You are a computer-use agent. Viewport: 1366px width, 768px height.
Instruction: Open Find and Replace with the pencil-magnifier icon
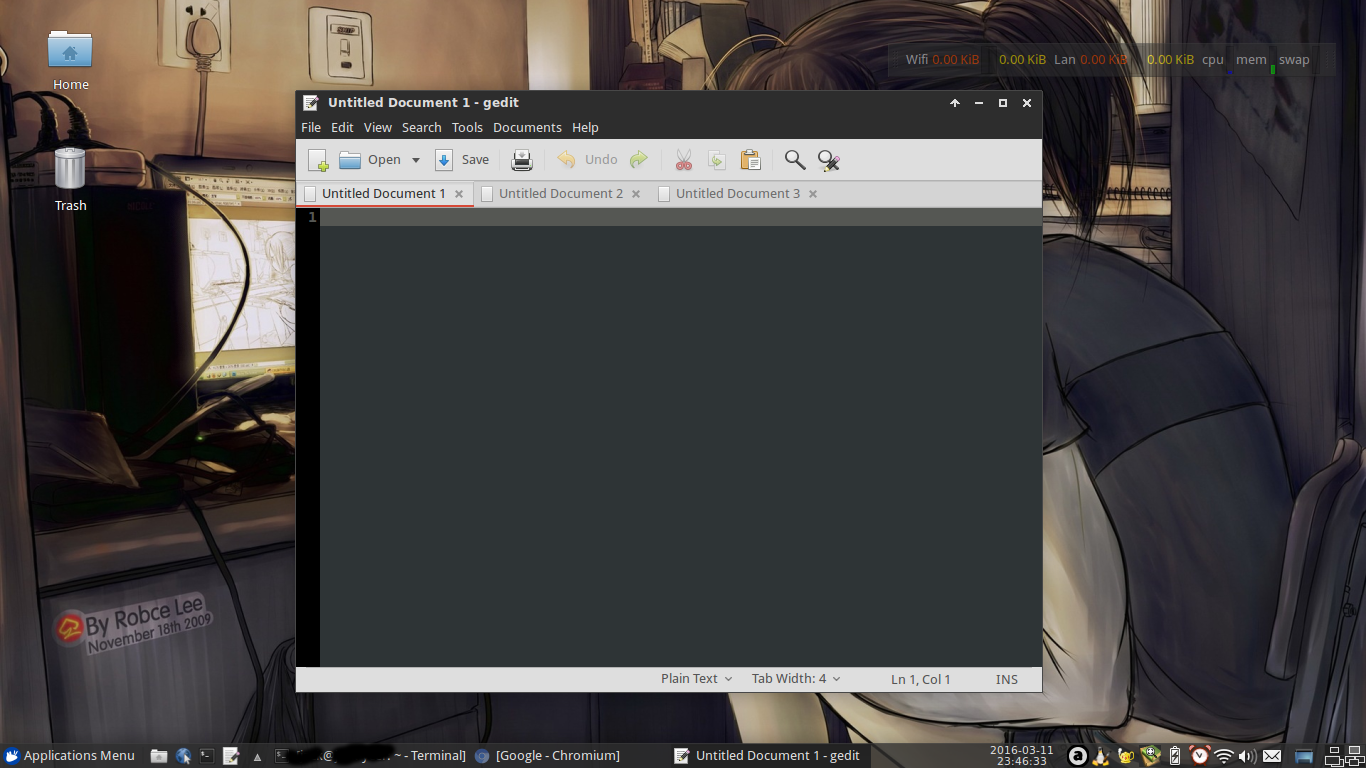pyautogui.click(x=828, y=159)
